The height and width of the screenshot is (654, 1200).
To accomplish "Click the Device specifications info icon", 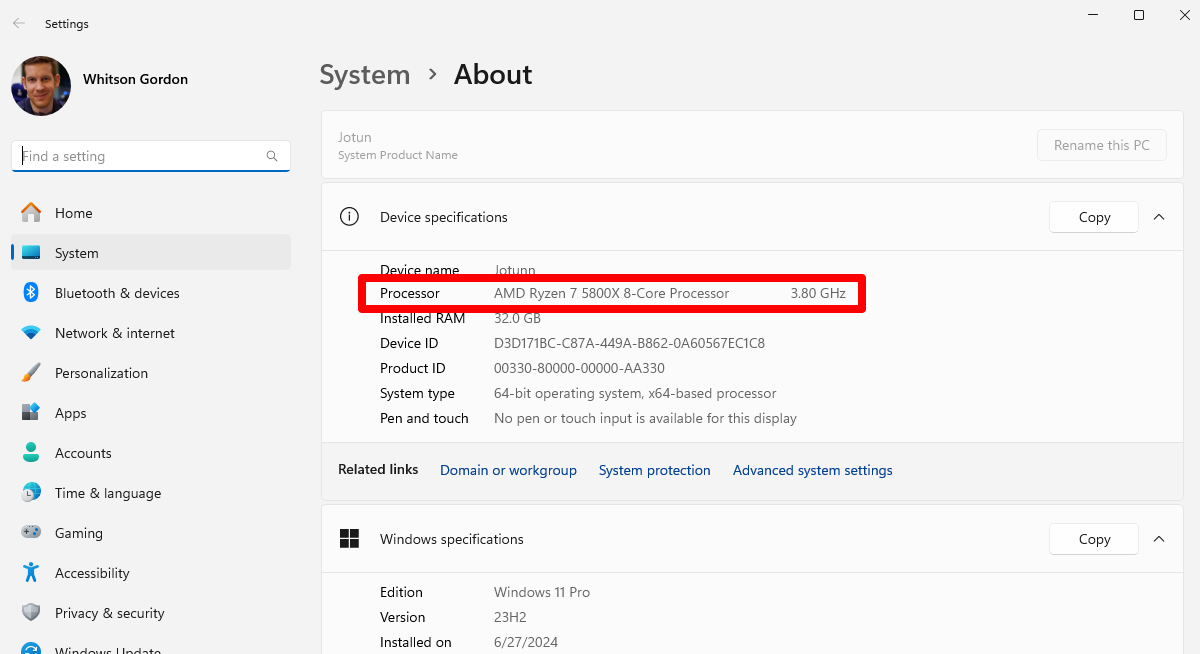I will pos(349,217).
